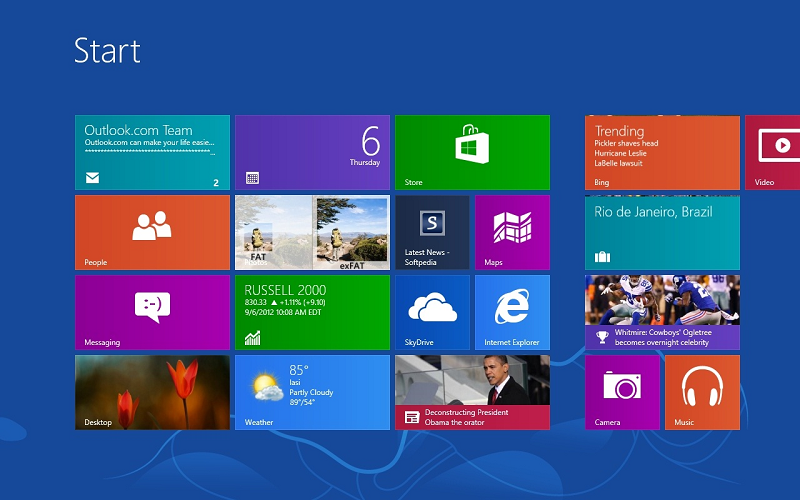The image size is (800, 500).
Task: Launch the Video tile
Action: (x=772, y=153)
